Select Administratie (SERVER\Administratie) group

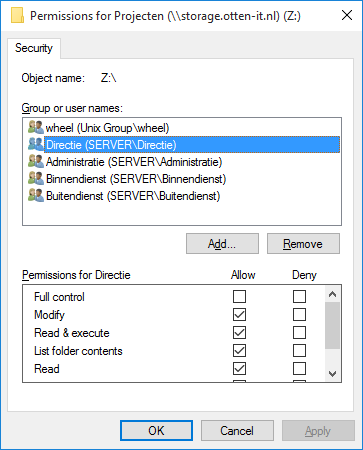click(x=134, y=162)
